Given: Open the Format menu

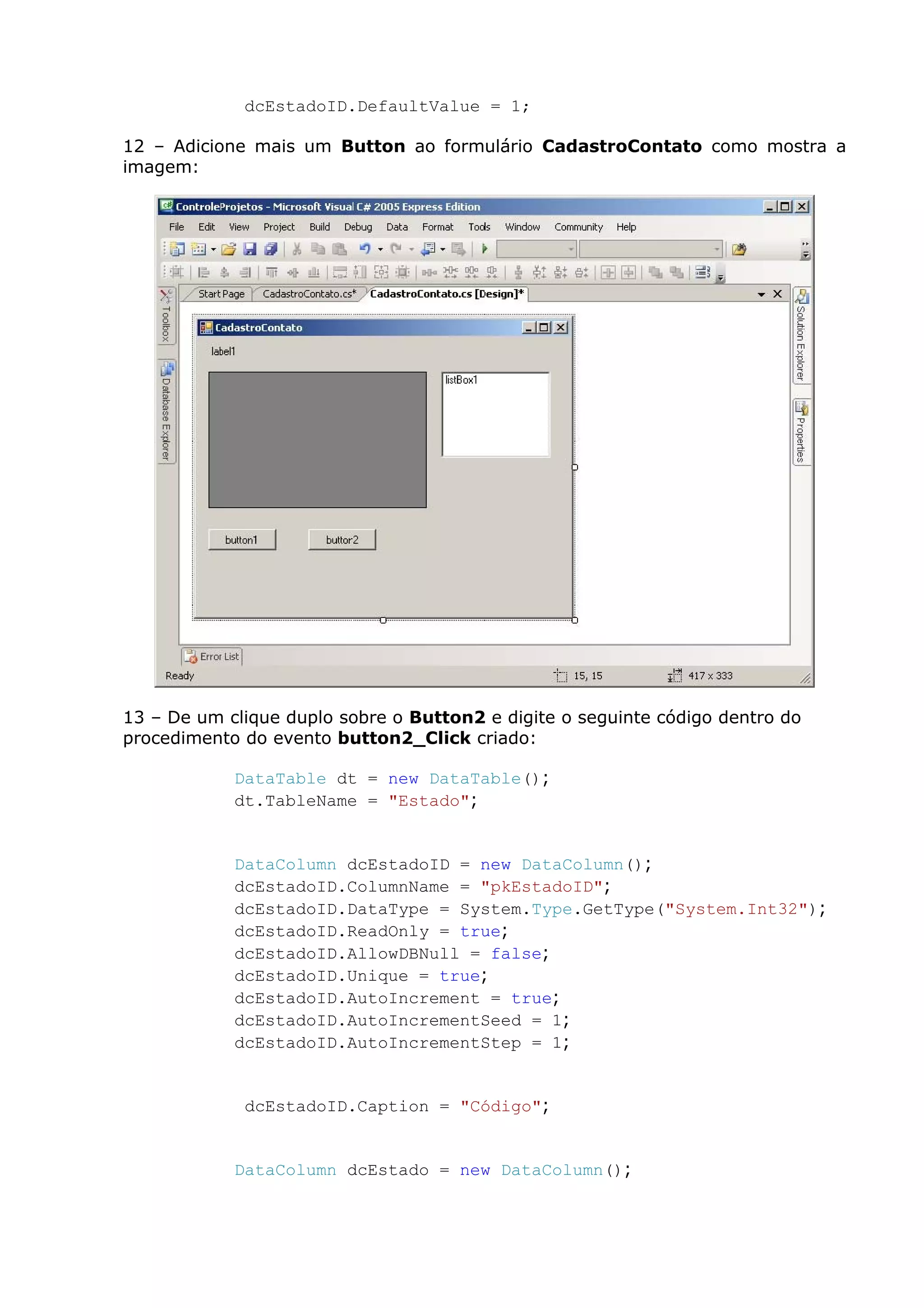Looking at the screenshot, I should pyautogui.click(x=438, y=227).
